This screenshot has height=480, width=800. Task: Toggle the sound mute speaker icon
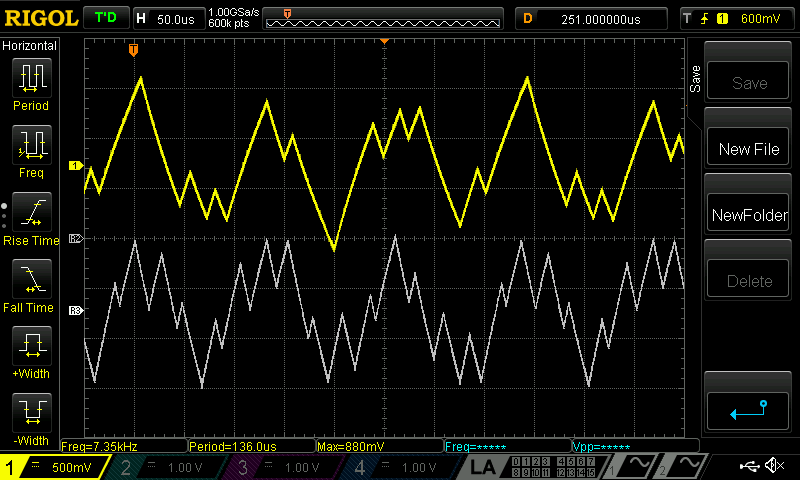774,465
